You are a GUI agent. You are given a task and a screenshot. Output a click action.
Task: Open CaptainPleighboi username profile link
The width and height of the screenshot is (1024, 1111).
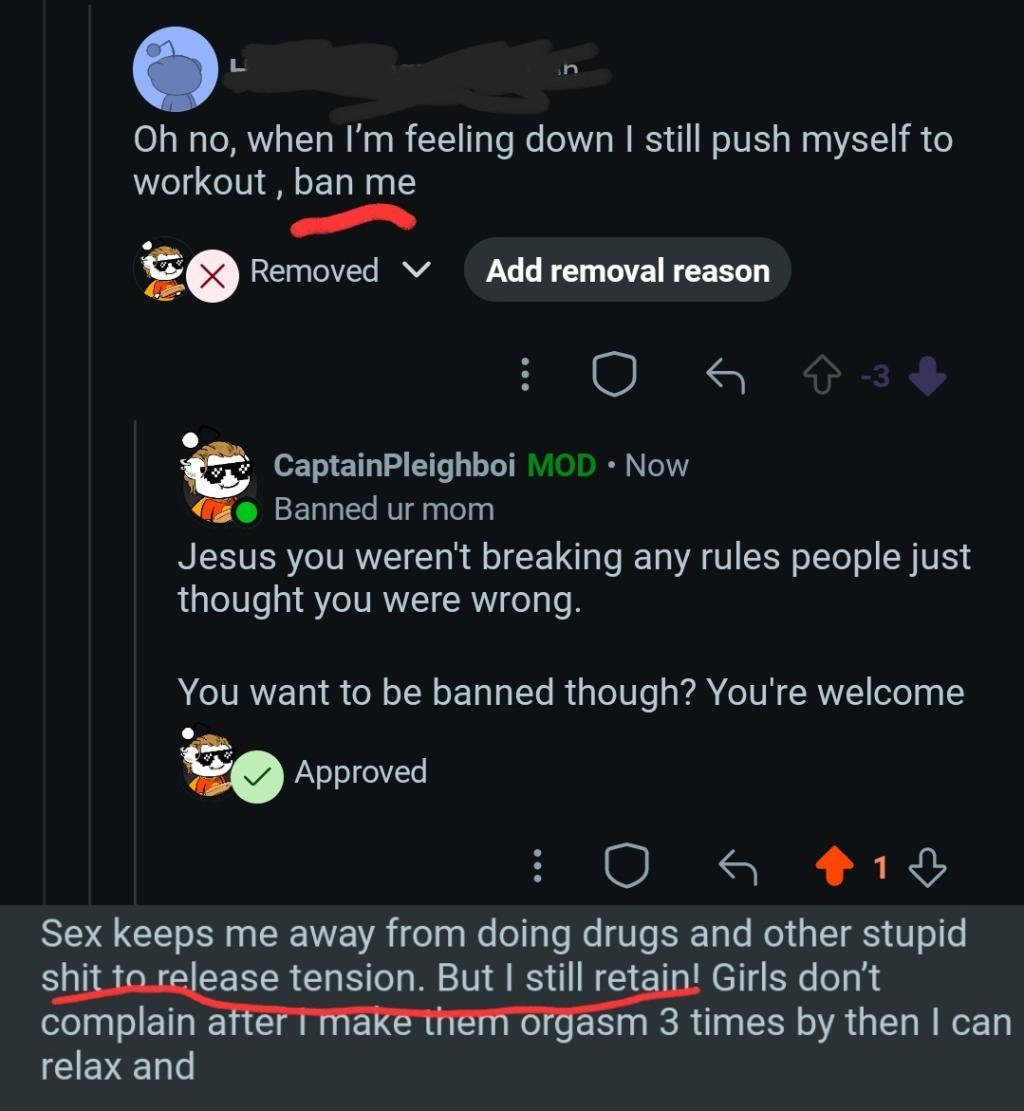[x=394, y=465]
